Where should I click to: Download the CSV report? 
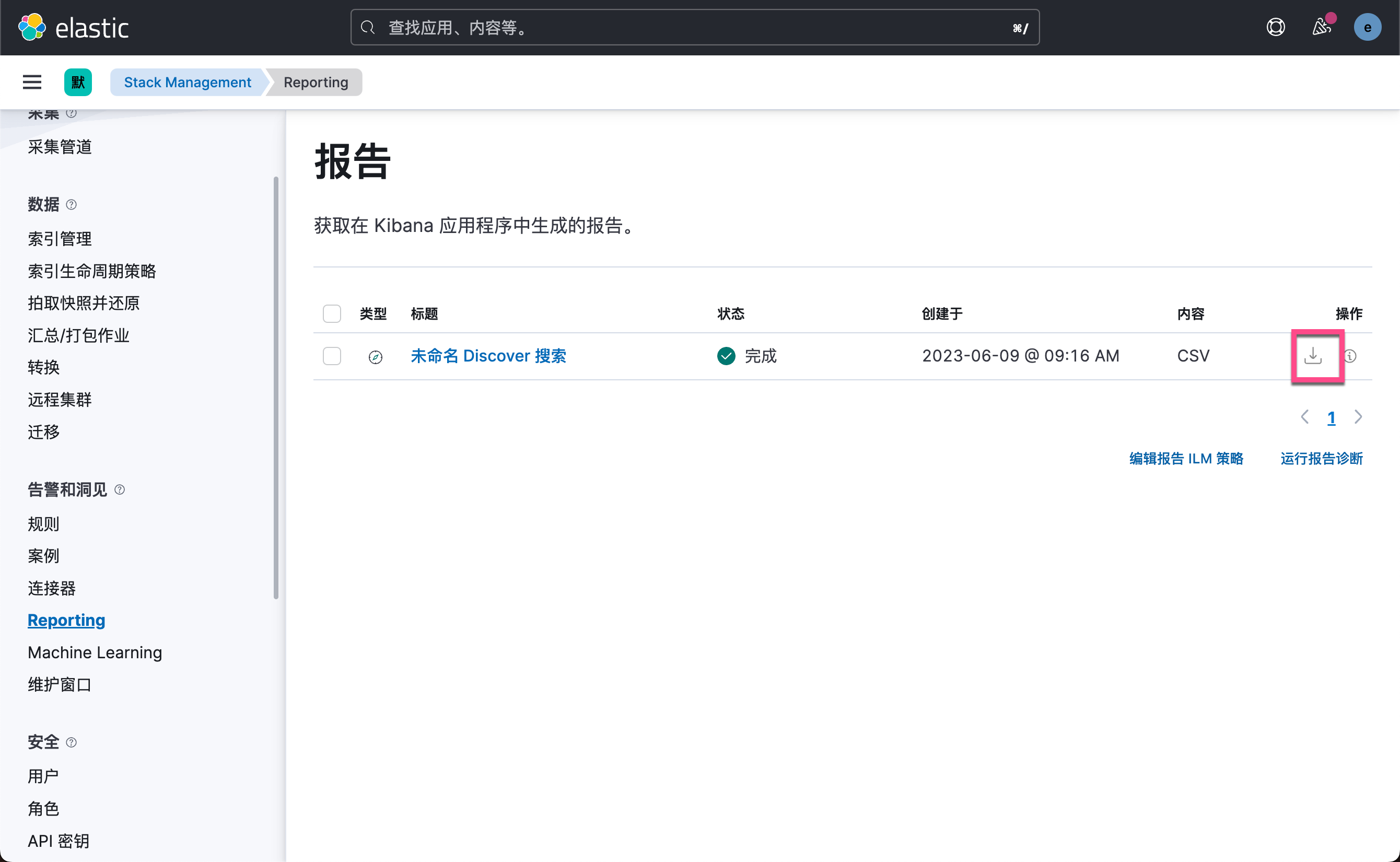pyautogui.click(x=1313, y=356)
